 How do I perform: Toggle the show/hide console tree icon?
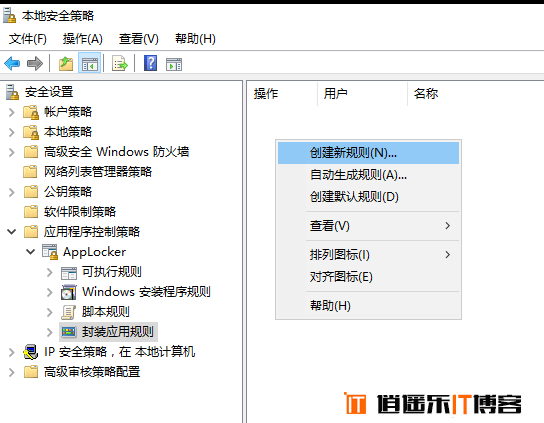click(x=90, y=64)
